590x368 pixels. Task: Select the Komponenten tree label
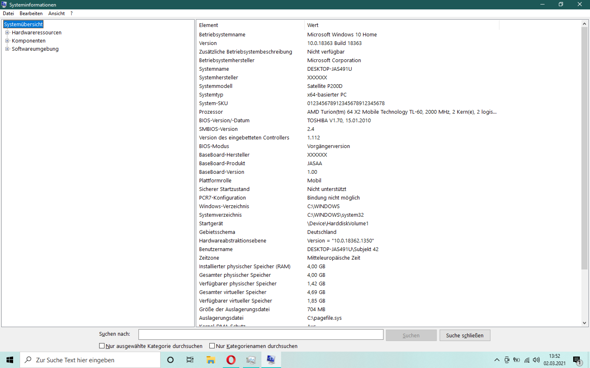(29, 41)
